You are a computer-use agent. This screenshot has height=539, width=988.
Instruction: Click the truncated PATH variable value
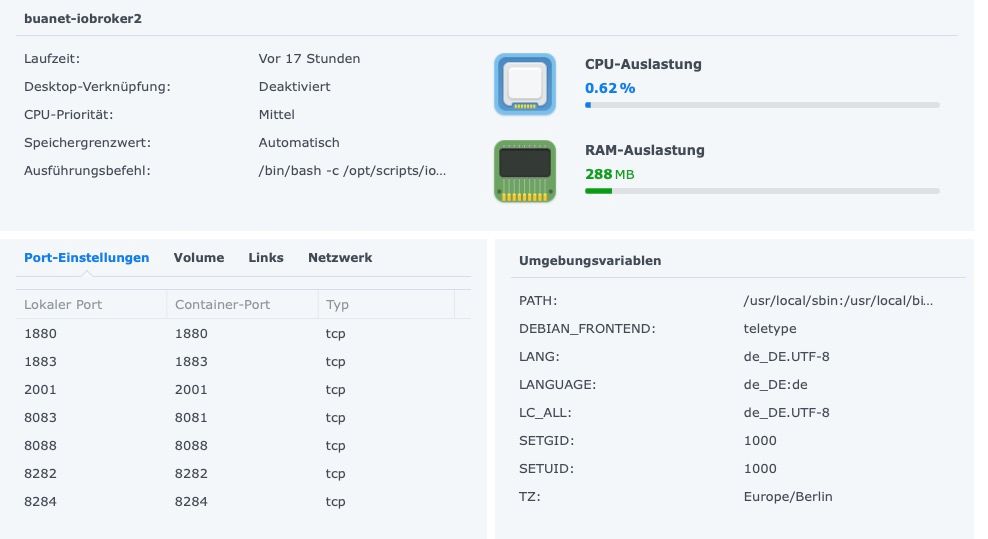[838, 301]
